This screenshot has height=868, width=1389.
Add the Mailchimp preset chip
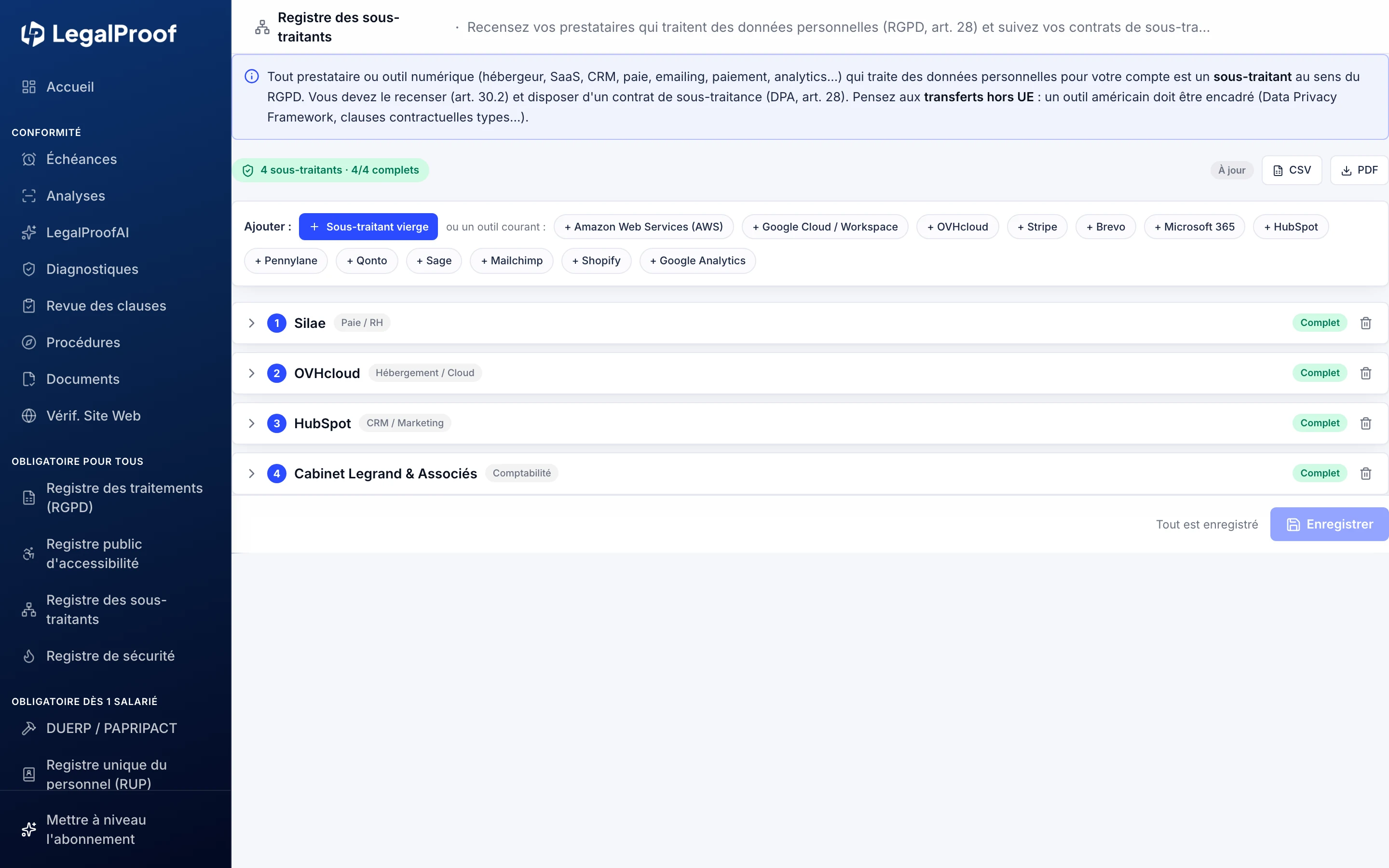(511, 260)
